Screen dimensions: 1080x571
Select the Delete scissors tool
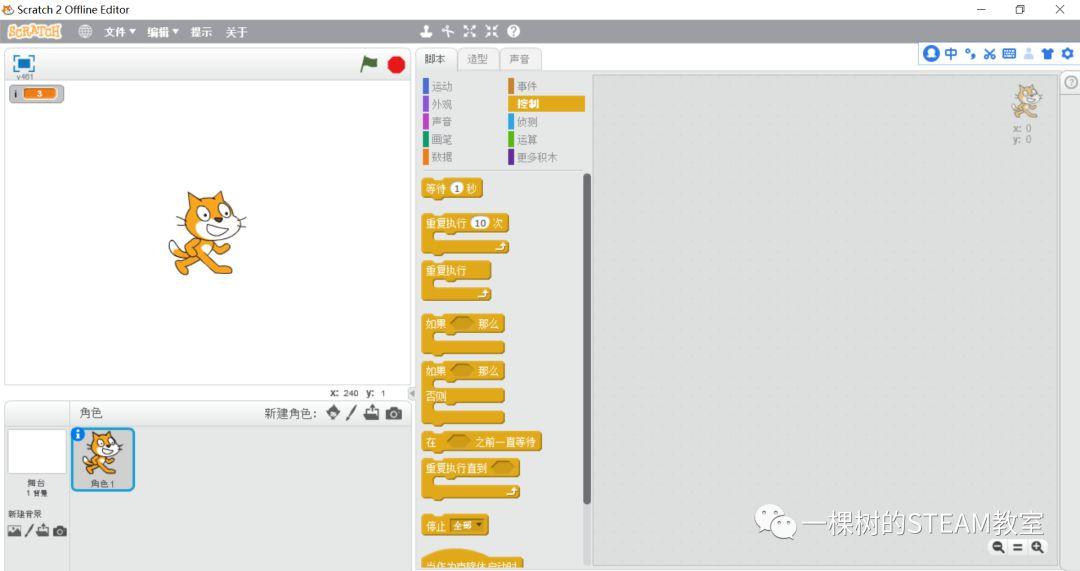point(448,31)
